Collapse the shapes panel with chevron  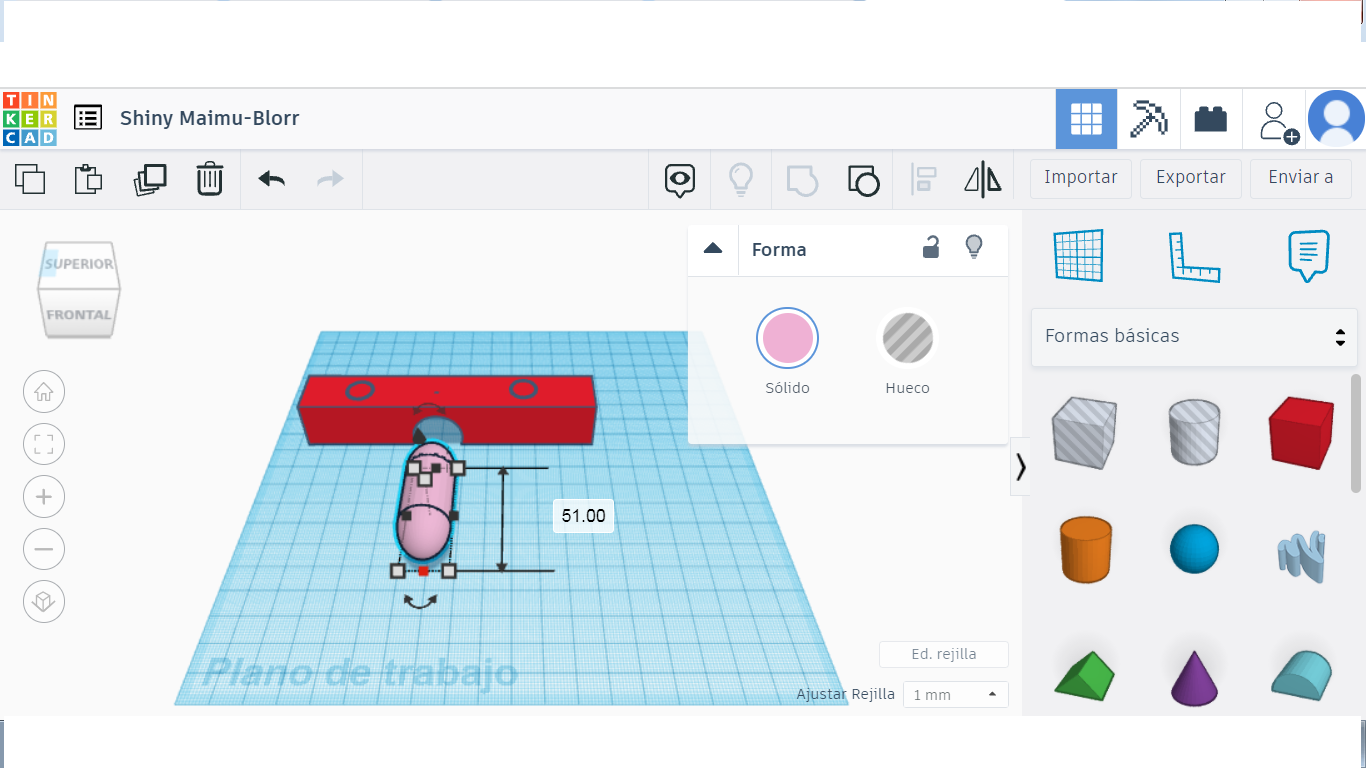click(x=1020, y=467)
